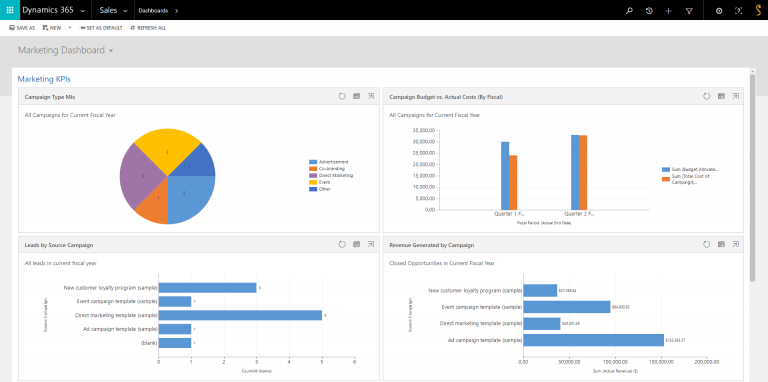The width and height of the screenshot is (768, 382).
Task: Click the (blank) leads bar
Action: [x=175, y=343]
